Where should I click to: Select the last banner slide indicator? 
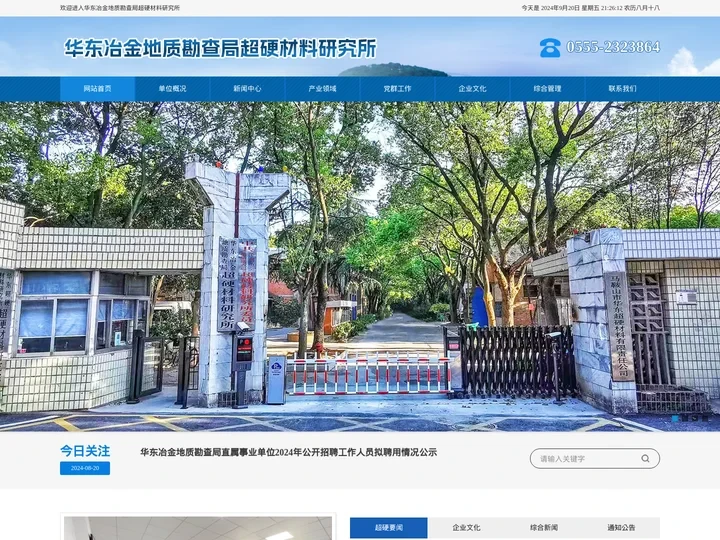(705, 418)
